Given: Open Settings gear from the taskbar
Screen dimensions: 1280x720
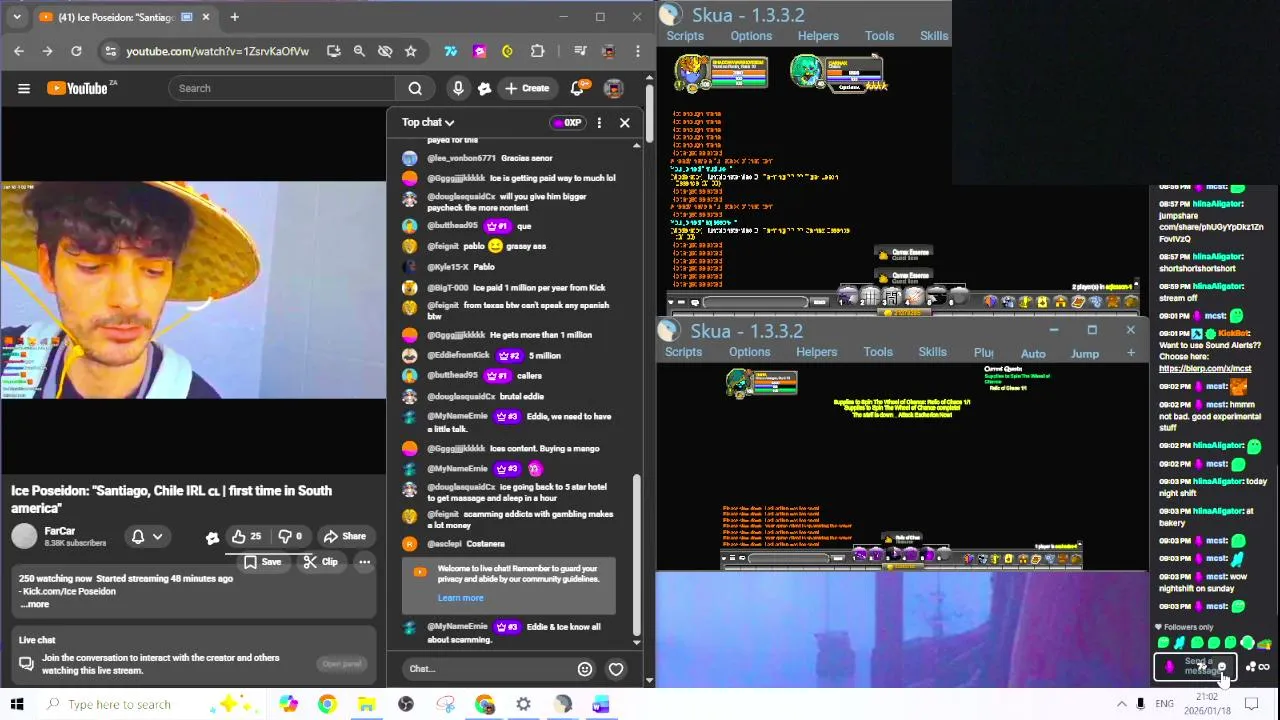Looking at the screenshot, I should (x=523, y=704).
